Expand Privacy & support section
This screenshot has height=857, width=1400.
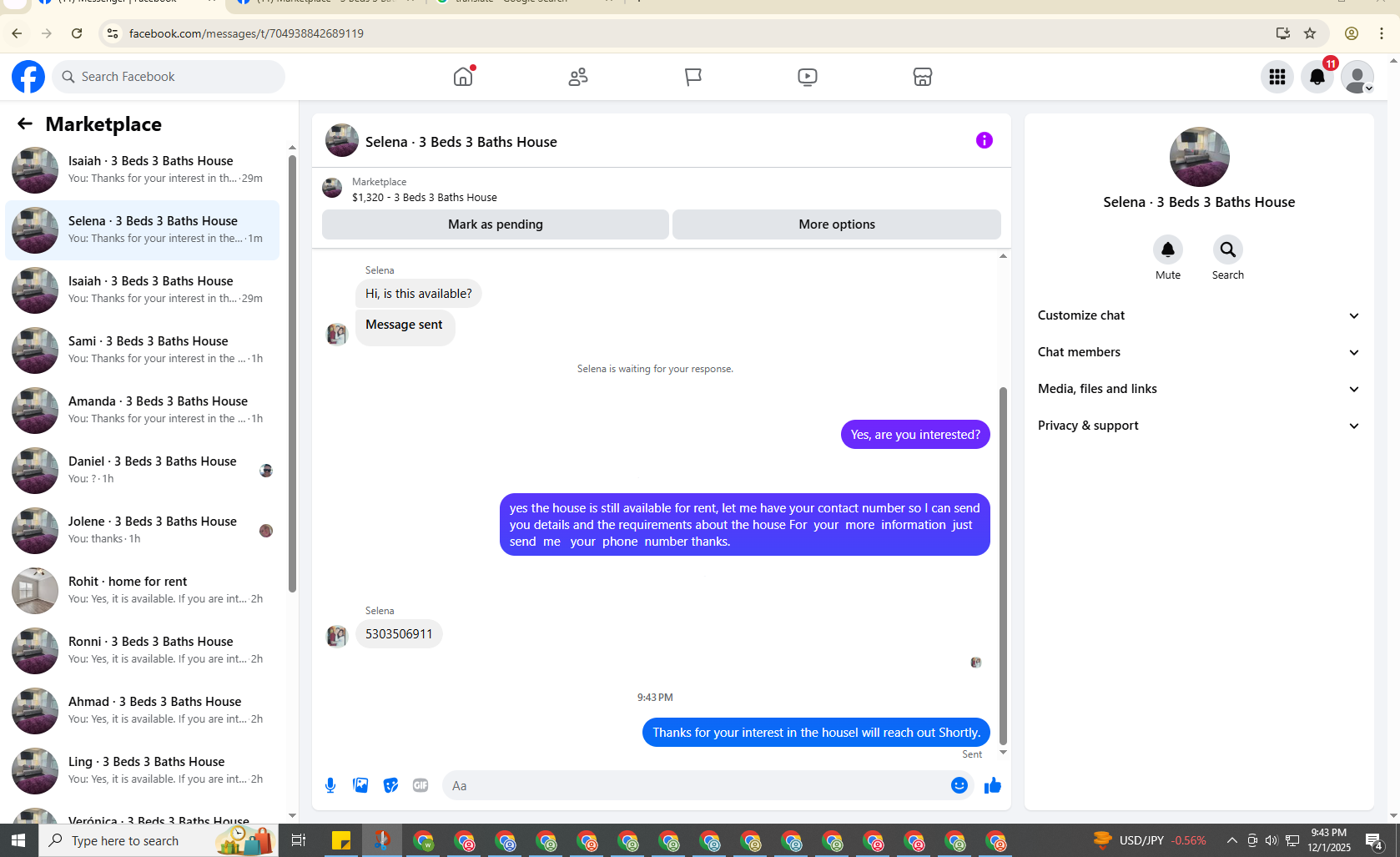pos(1199,426)
